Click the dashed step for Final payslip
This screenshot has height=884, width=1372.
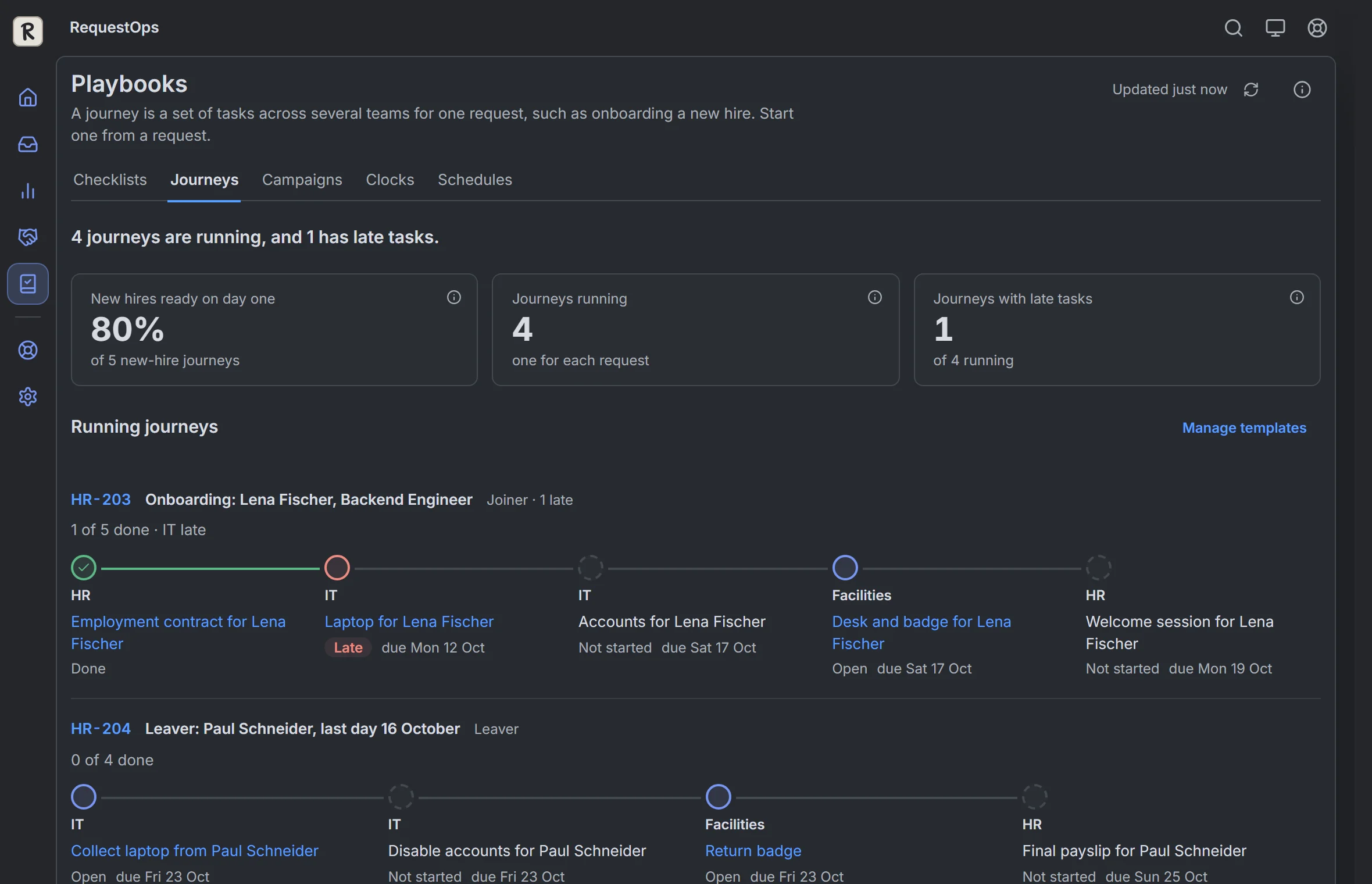(x=1035, y=797)
